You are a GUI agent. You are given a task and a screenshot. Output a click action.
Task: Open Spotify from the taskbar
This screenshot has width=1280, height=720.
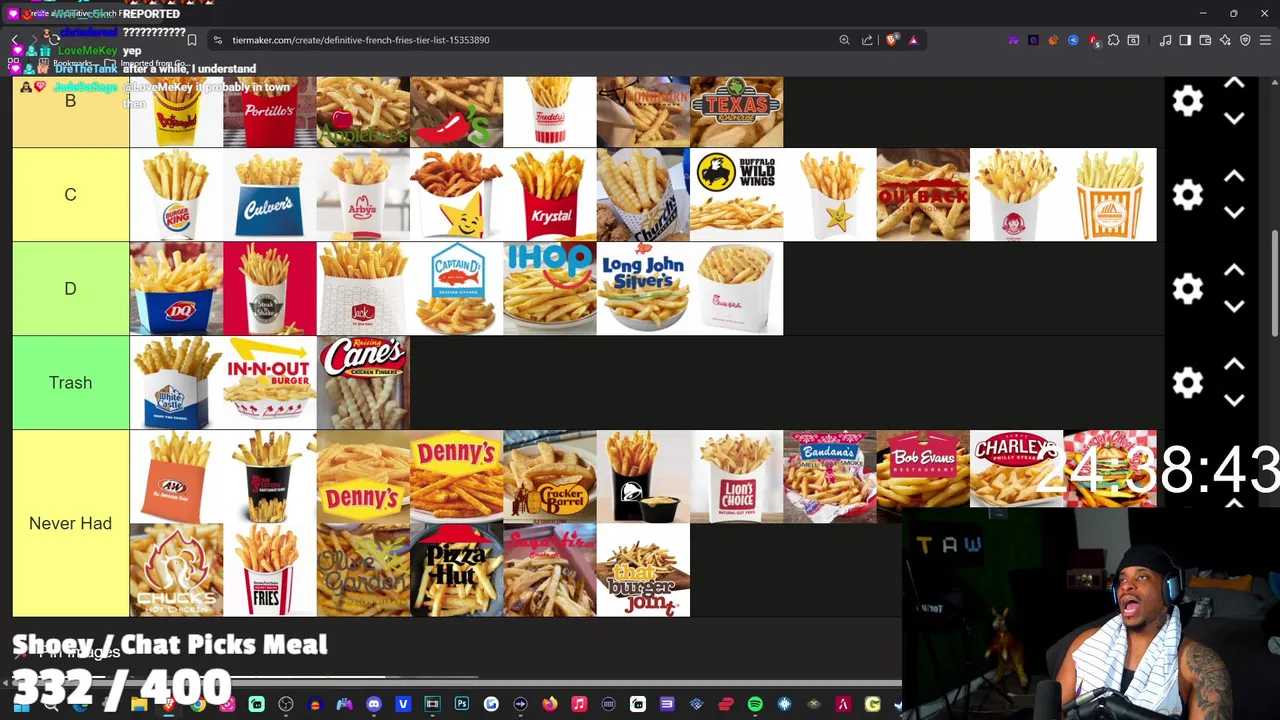(x=755, y=705)
